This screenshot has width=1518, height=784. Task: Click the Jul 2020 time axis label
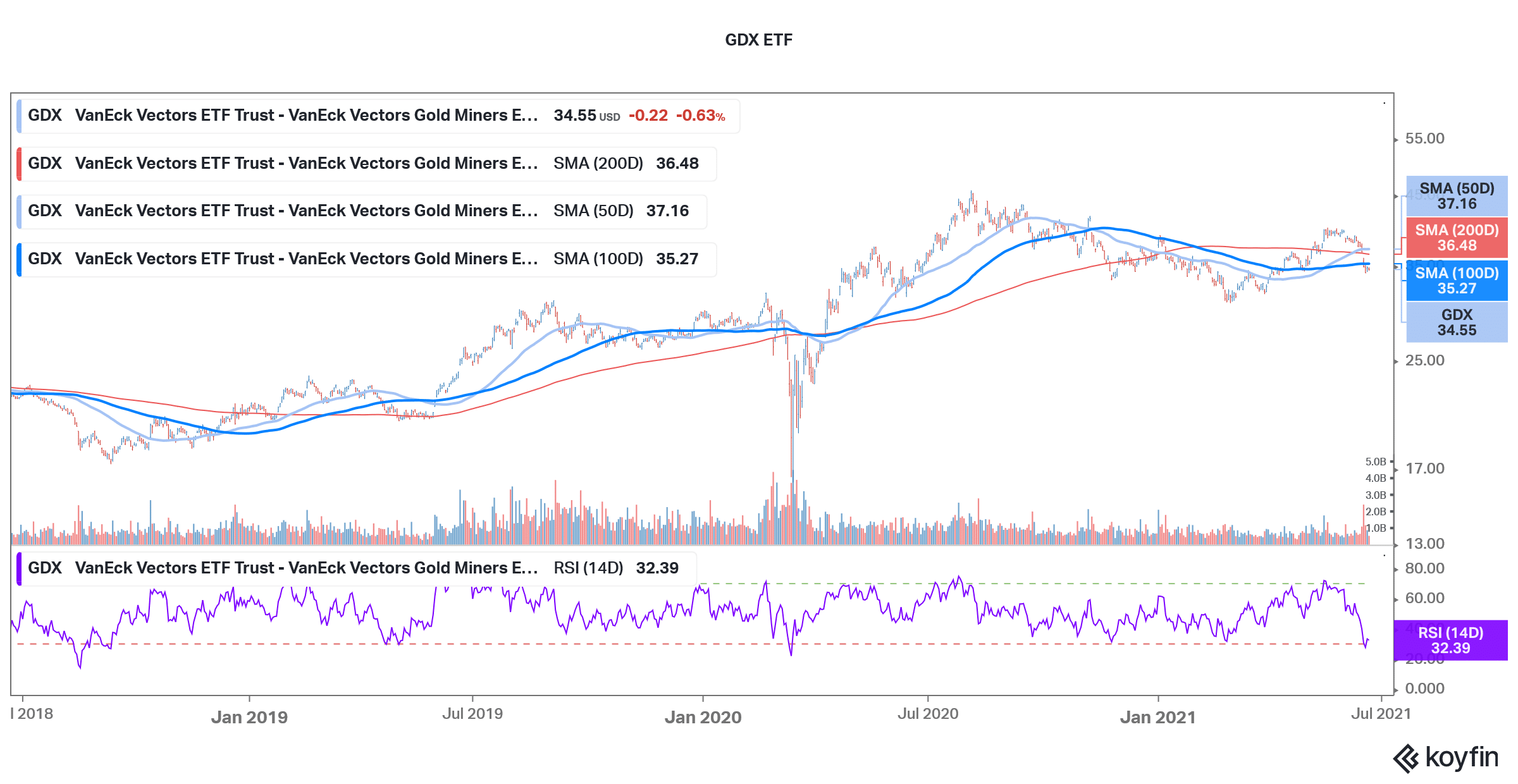click(x=928, y=714)
